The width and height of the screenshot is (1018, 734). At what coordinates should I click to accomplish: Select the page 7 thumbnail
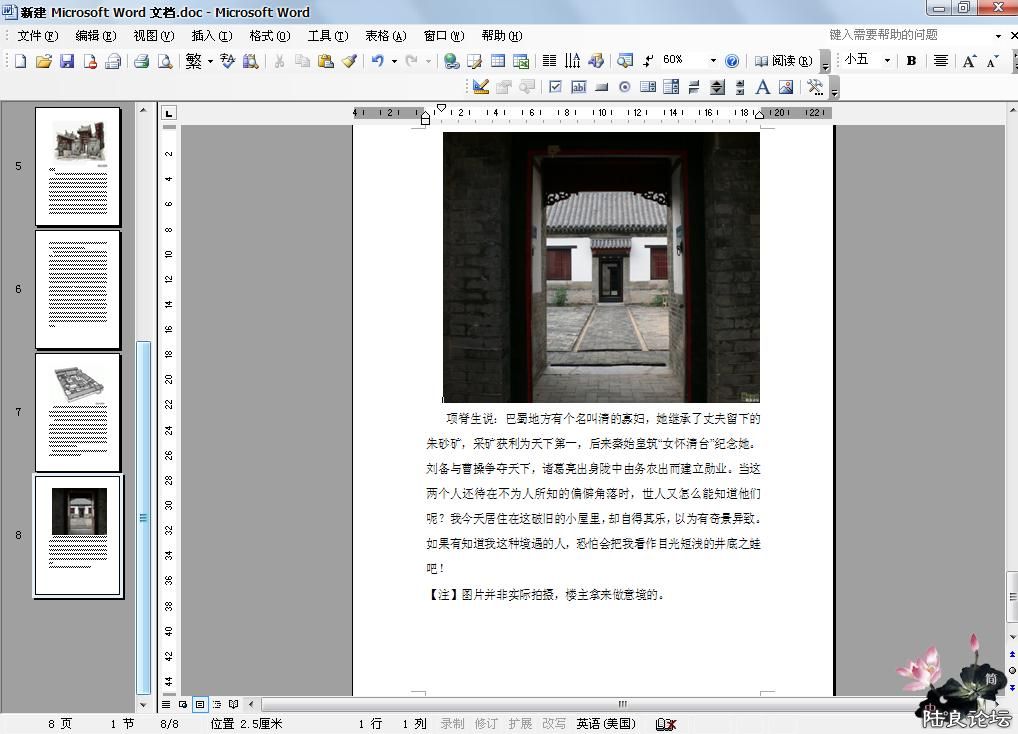click(78, 412)
